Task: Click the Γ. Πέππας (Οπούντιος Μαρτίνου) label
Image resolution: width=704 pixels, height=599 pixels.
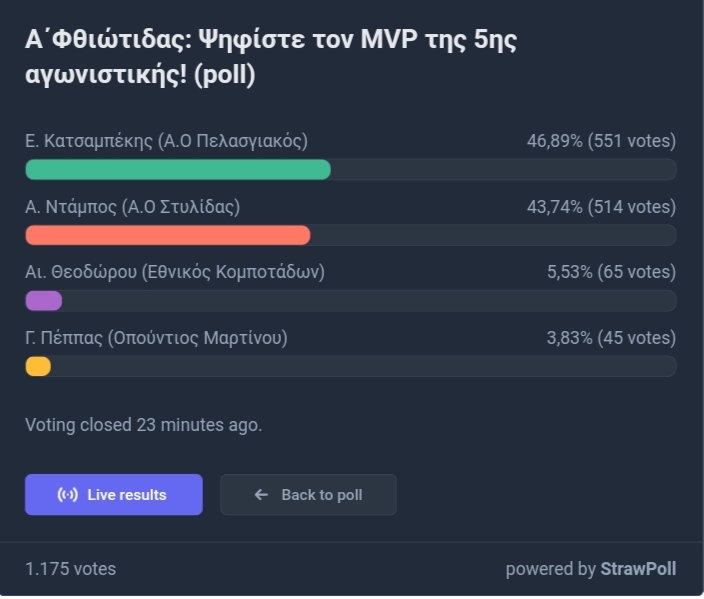Action: click(156, 338)
